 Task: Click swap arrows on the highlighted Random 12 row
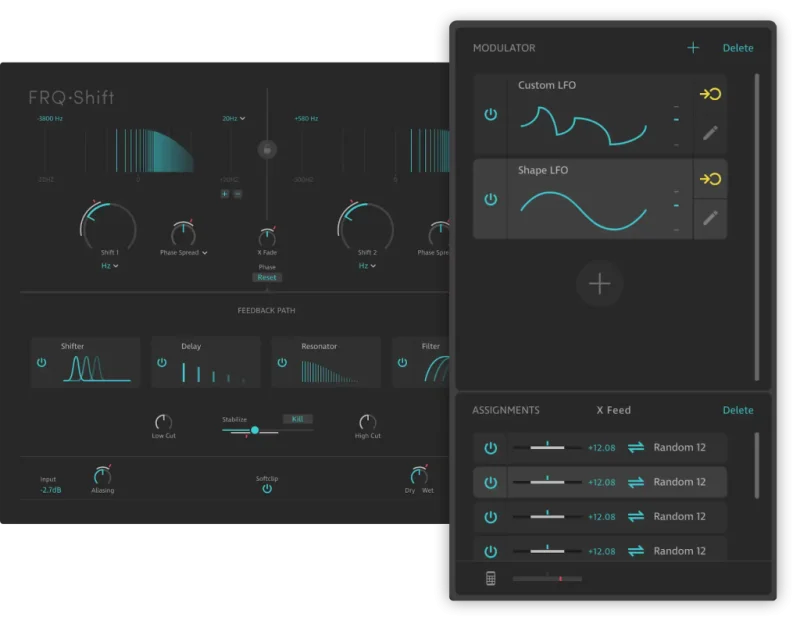(636, 482)
